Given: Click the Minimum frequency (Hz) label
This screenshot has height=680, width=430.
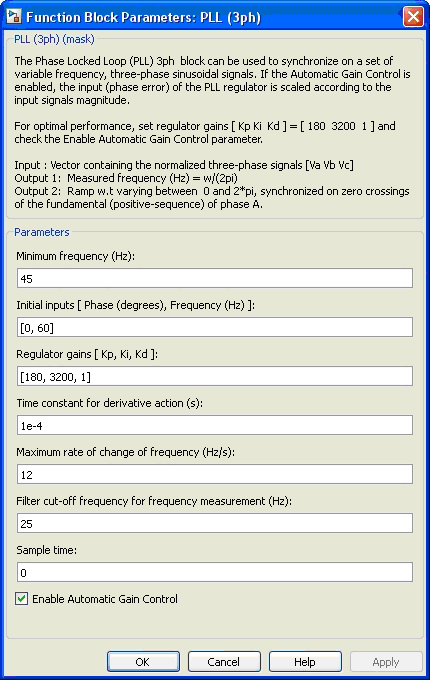Looking at the screenshot, I should pos(75,256).
